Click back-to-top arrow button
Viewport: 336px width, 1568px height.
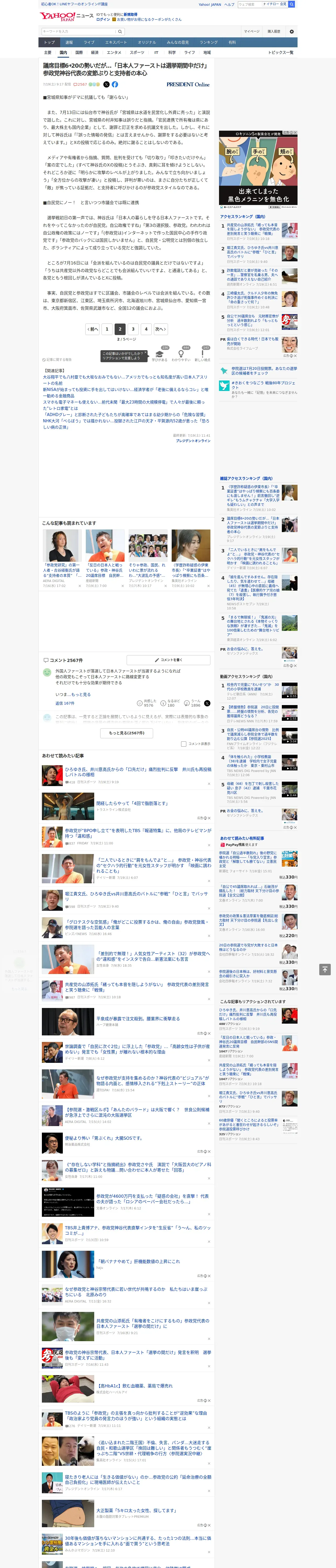tap(325, 969)
